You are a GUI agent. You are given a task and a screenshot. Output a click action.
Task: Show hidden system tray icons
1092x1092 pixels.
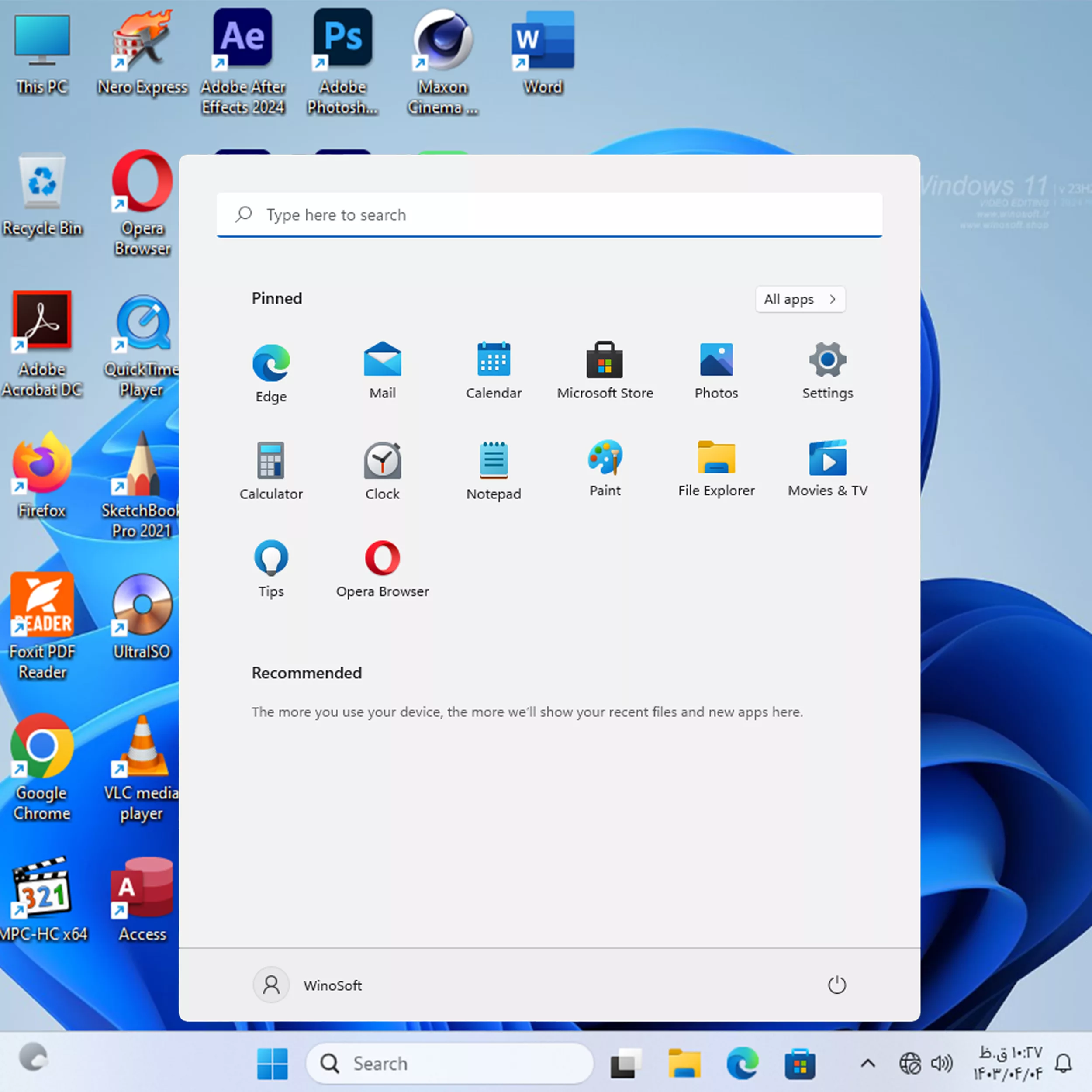[867, 1064]
